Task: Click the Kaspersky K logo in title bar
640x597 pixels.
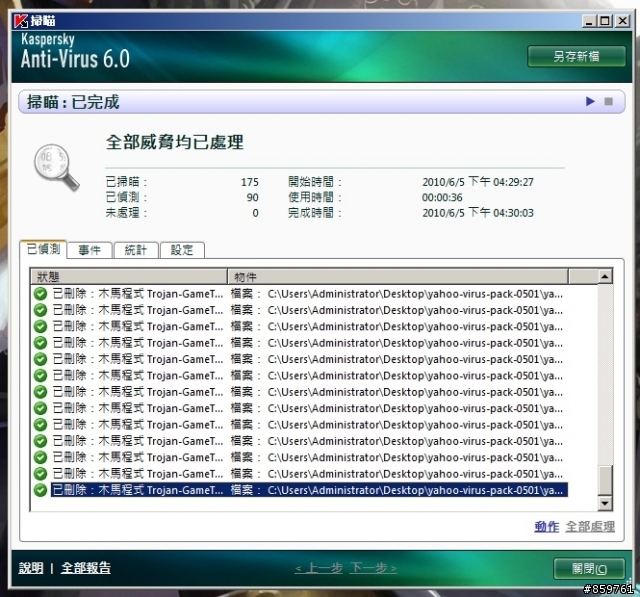Action: (x=20, y=21)
